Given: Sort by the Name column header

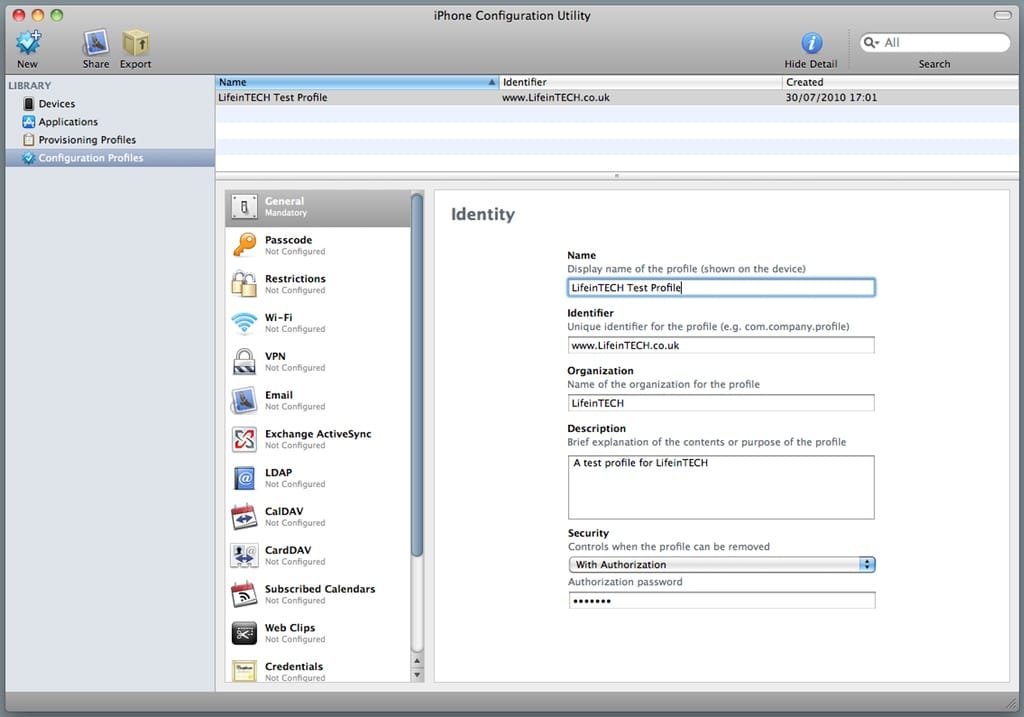Looking at the screenshot, I should (357, 82).
